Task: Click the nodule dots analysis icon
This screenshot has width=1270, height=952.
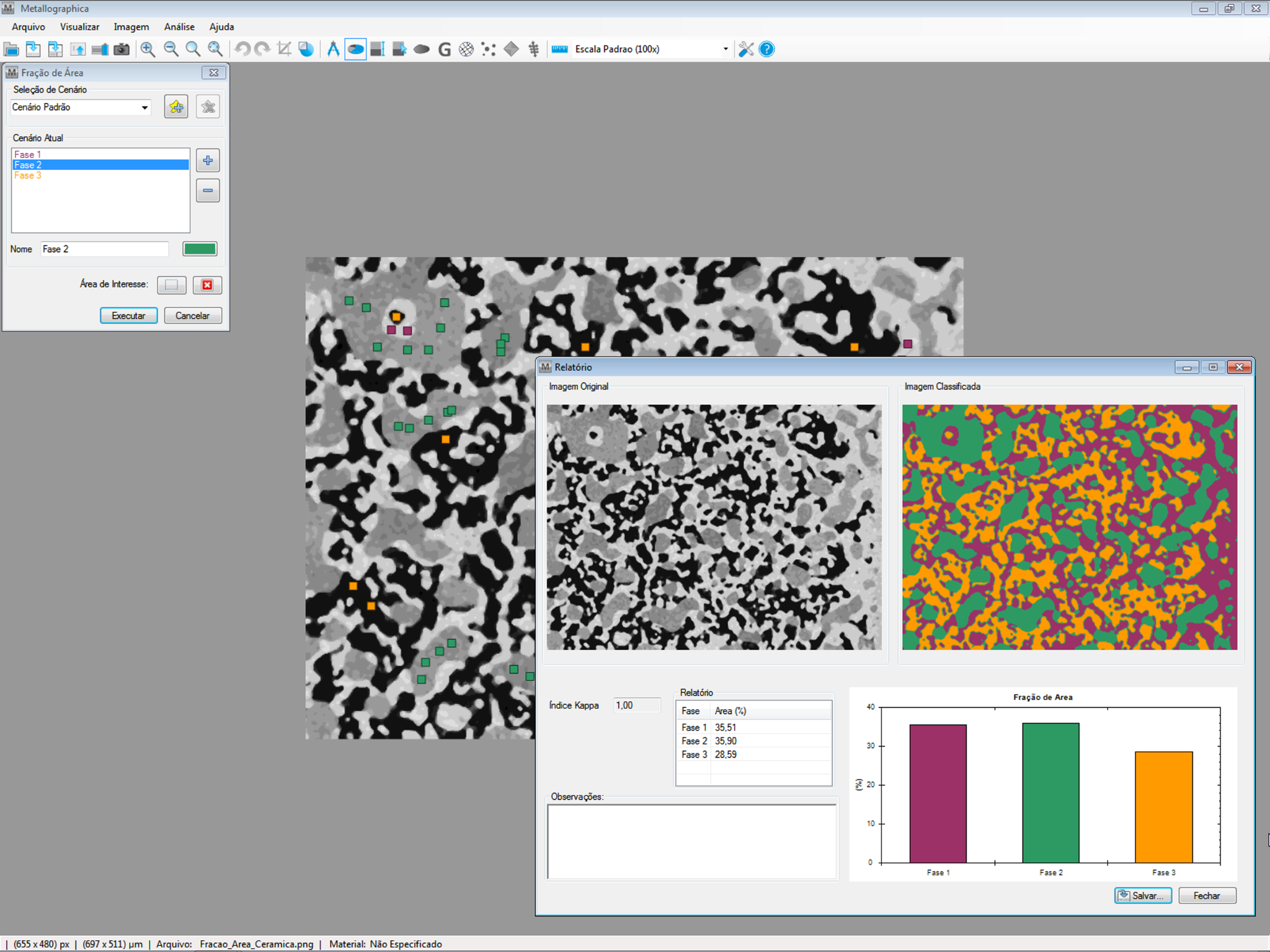Action: click(x=489, y=49)
